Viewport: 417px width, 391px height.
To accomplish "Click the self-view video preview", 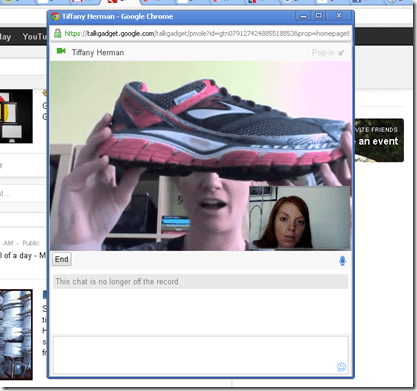I will tap(299, 218).
